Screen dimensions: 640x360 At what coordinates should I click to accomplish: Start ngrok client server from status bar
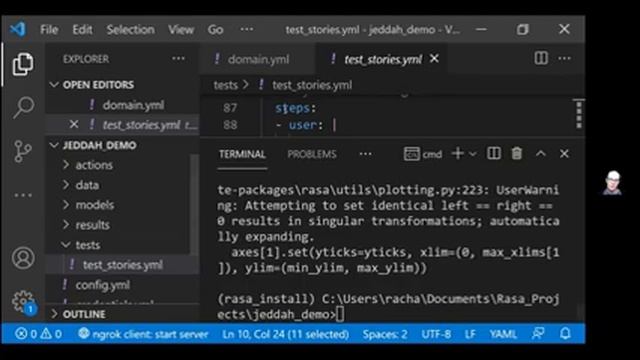(143, 334)
